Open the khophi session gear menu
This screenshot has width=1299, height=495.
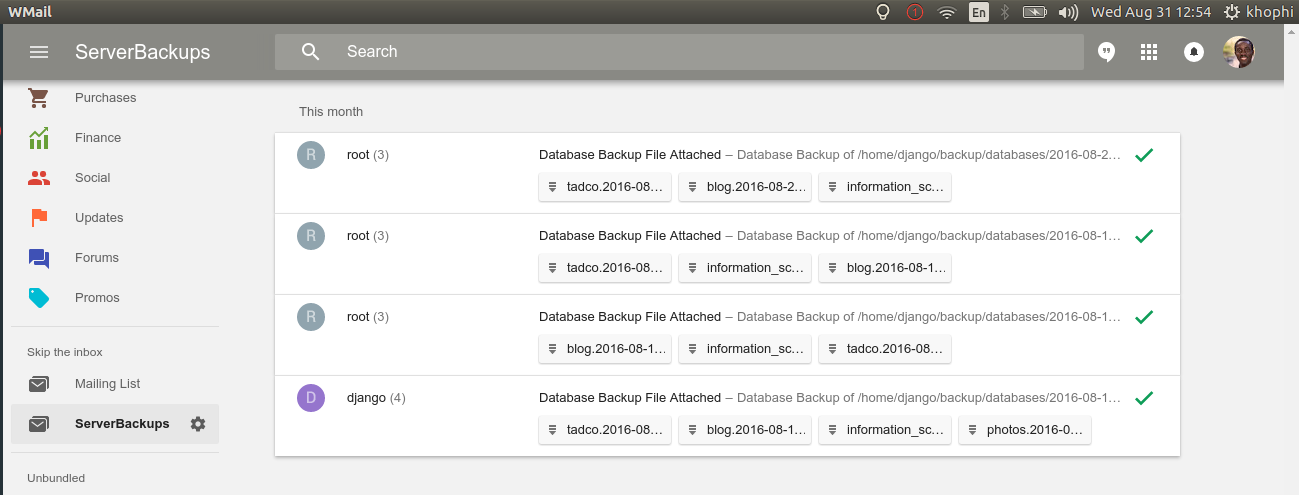[x=1258, y=12]
